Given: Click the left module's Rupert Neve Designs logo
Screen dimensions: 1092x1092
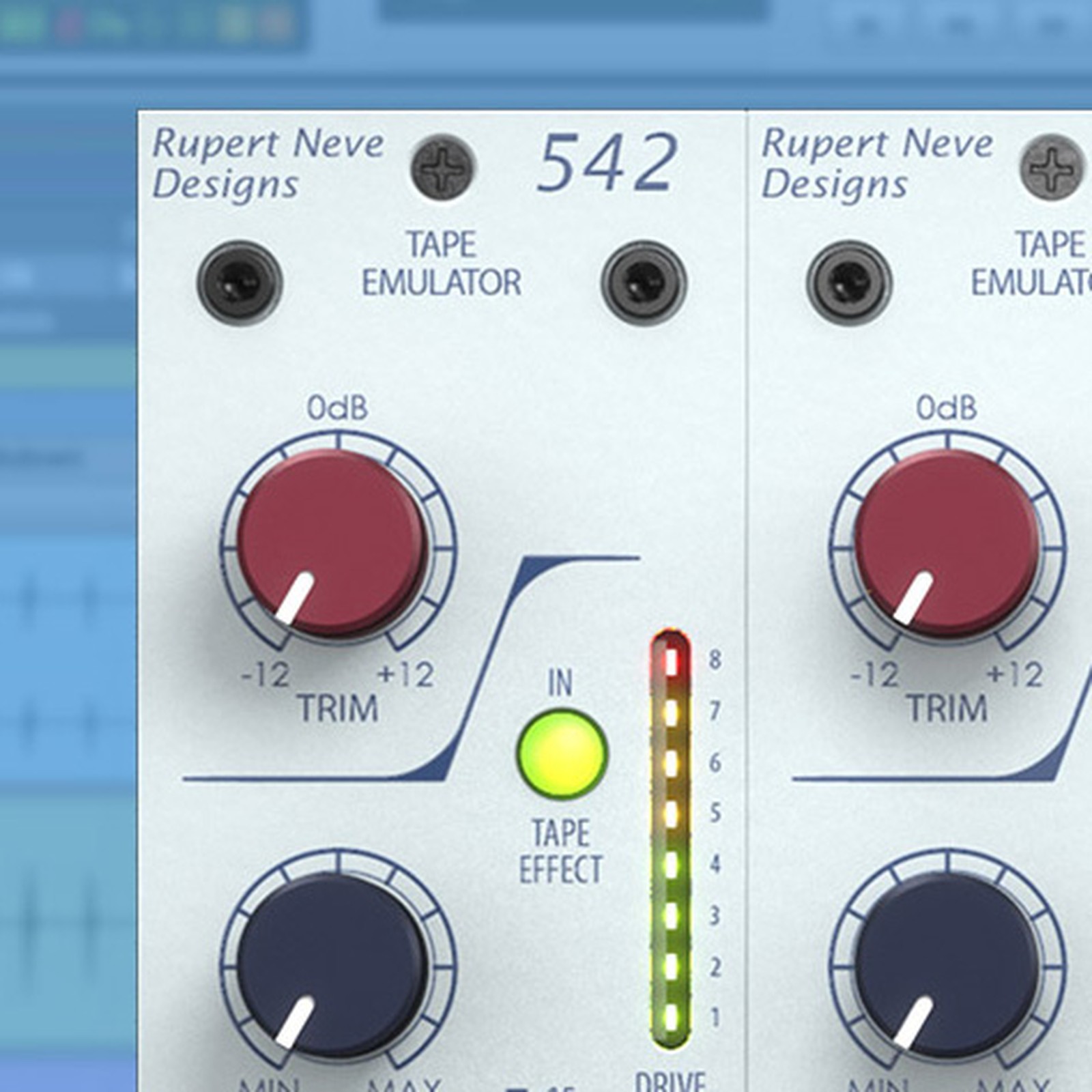Looking at the screenshot, I should coord(268,164).
